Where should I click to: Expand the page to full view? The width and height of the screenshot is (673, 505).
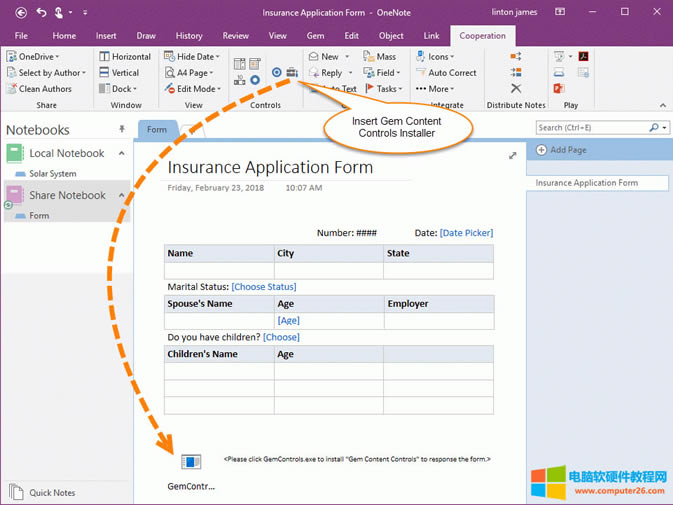point(513,156)
